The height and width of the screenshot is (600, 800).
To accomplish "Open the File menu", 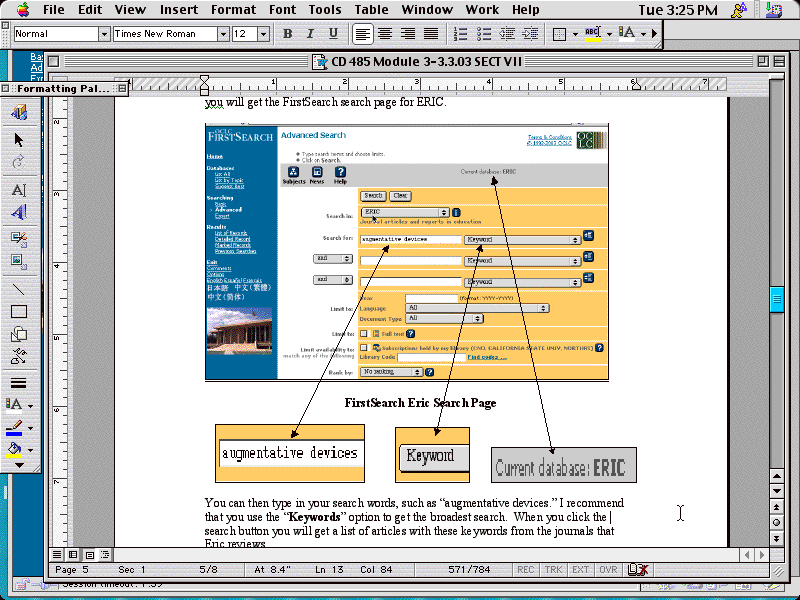I will point(54,10).
